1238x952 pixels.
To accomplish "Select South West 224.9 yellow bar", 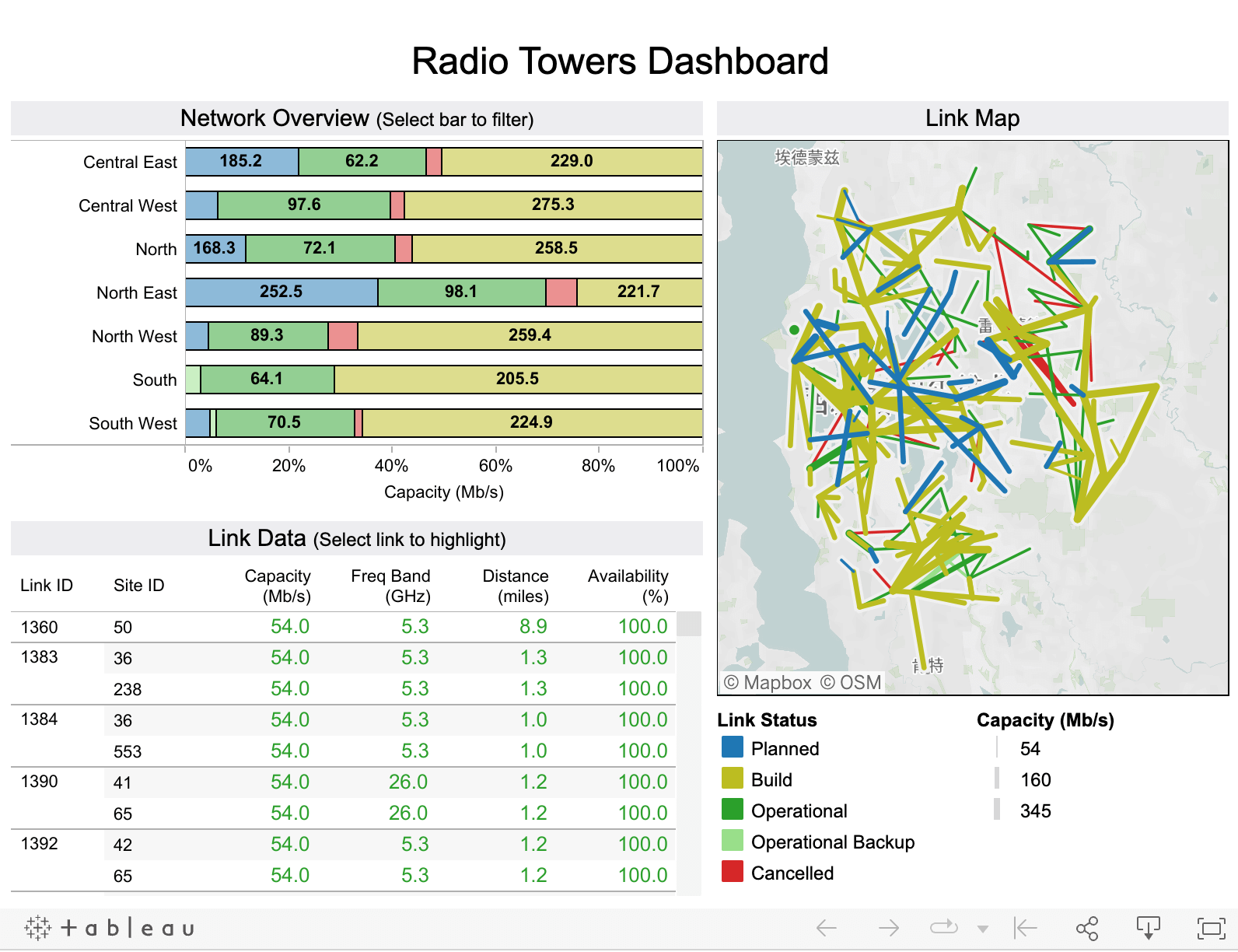I will pyautogui.click(x=533, y=422).
